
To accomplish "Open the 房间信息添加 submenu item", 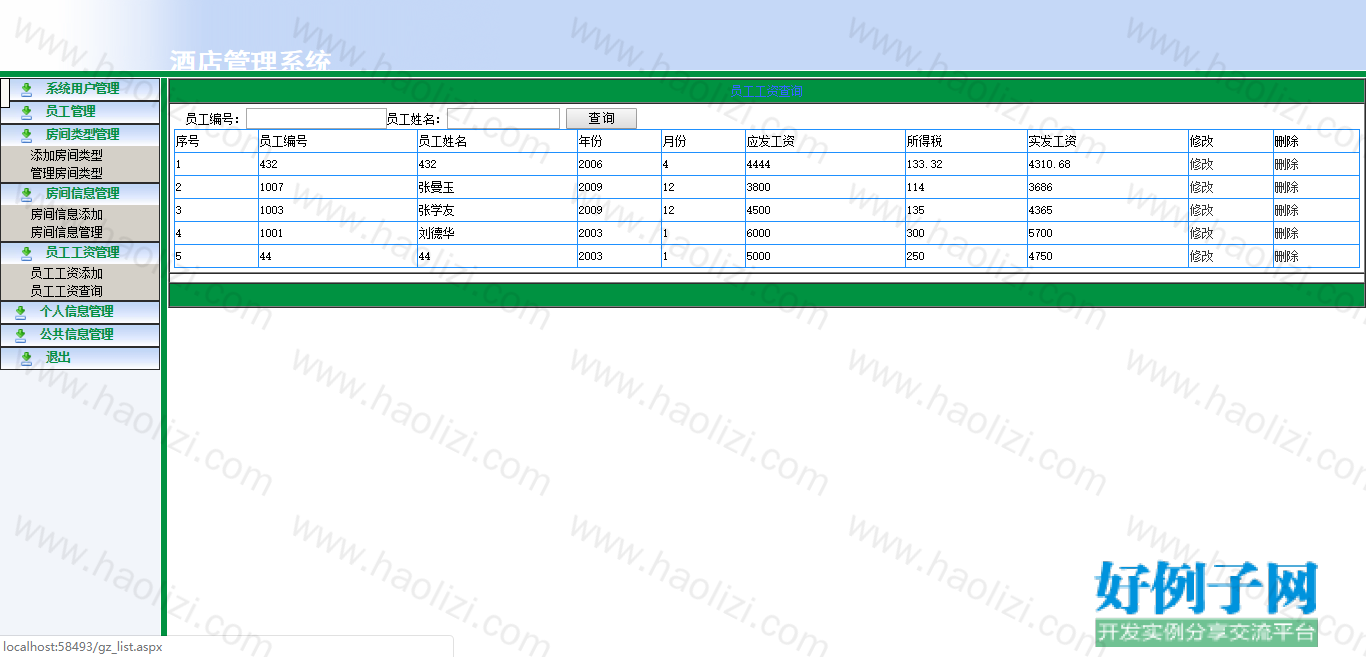I will pos(66,214).
